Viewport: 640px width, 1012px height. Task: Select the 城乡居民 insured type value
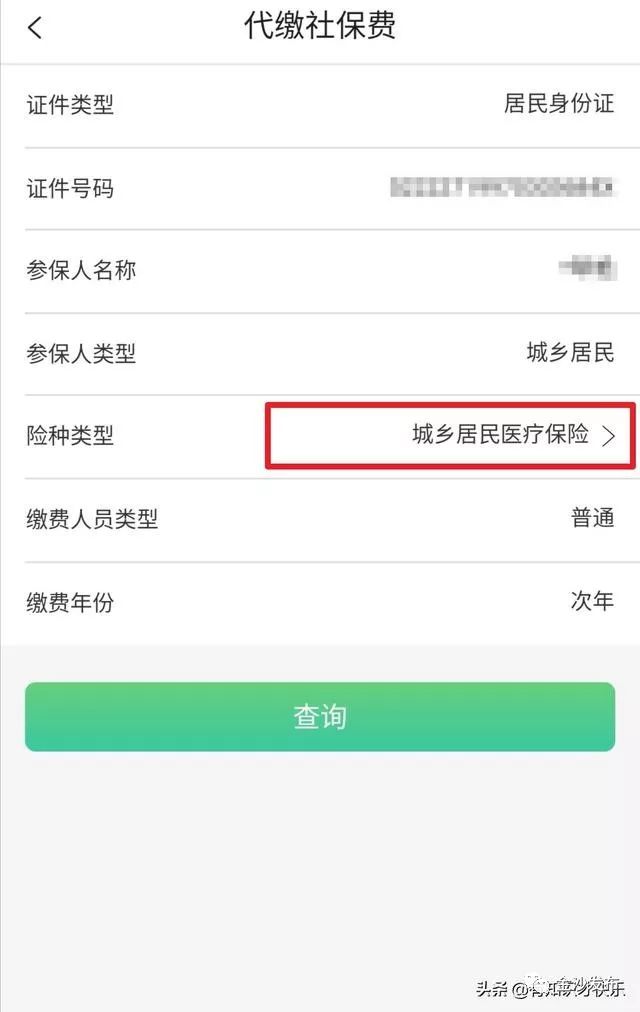click(570, 352)
